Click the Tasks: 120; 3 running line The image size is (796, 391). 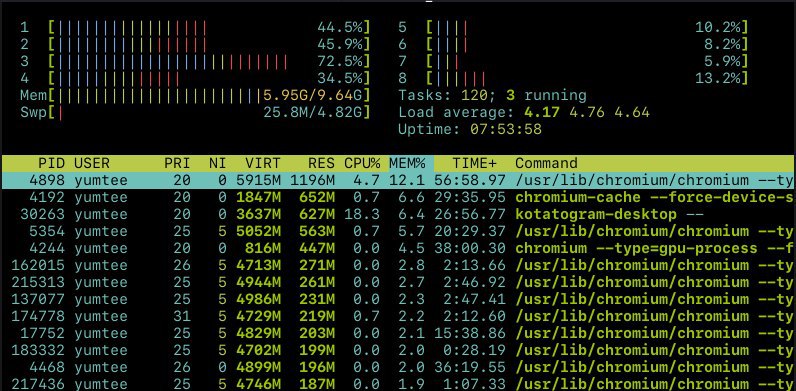coord(492,95)
